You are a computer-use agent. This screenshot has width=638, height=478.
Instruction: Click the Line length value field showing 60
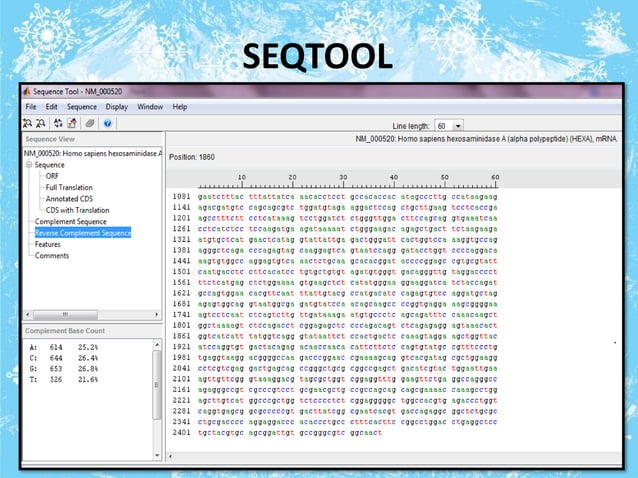pos(444,126)
